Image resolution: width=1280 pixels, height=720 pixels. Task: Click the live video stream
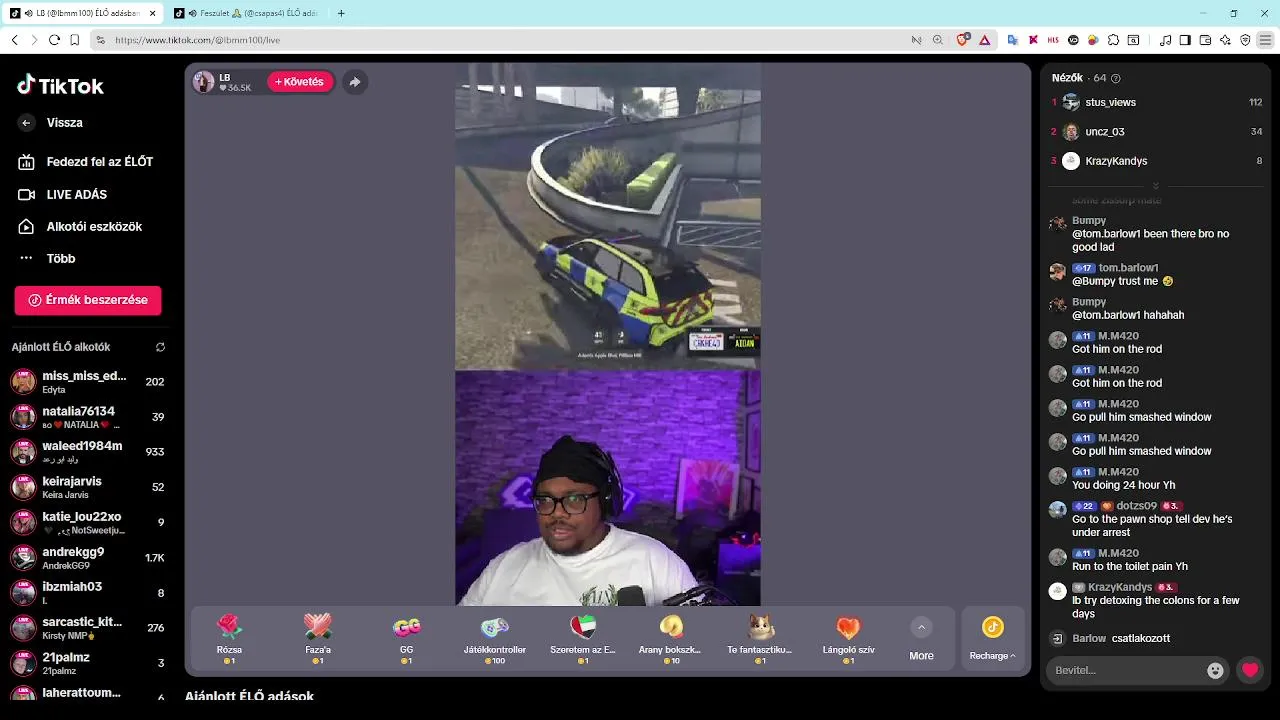[608, 335]
